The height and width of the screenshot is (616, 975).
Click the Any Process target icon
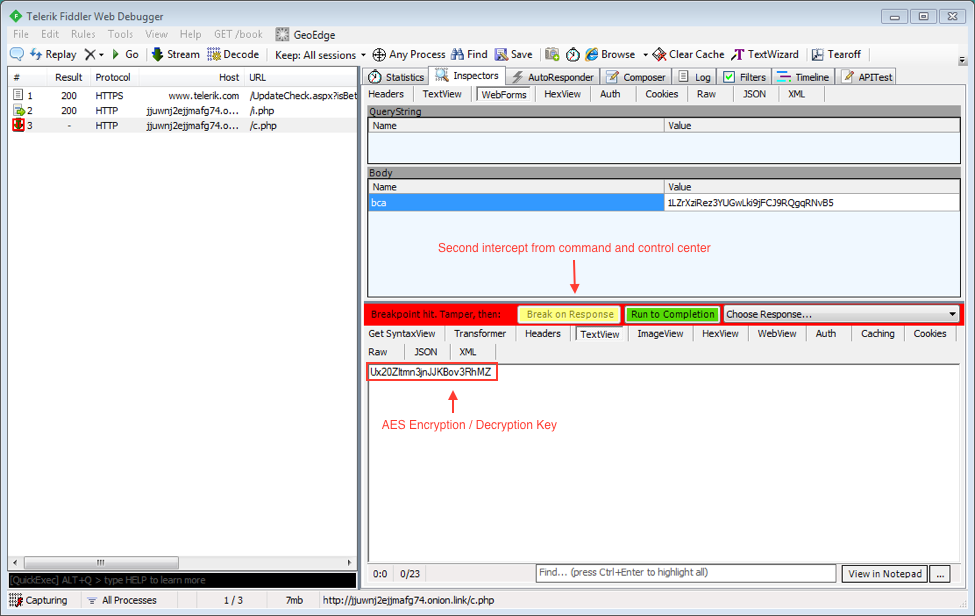click(379, 55)
